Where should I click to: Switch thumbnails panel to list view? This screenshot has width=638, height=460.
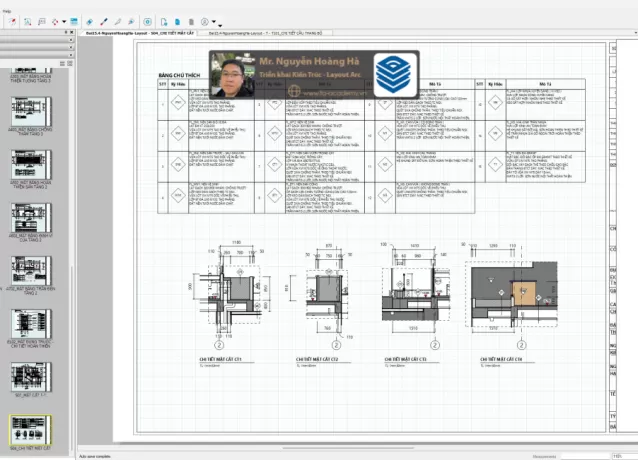[x=62, y=63]
